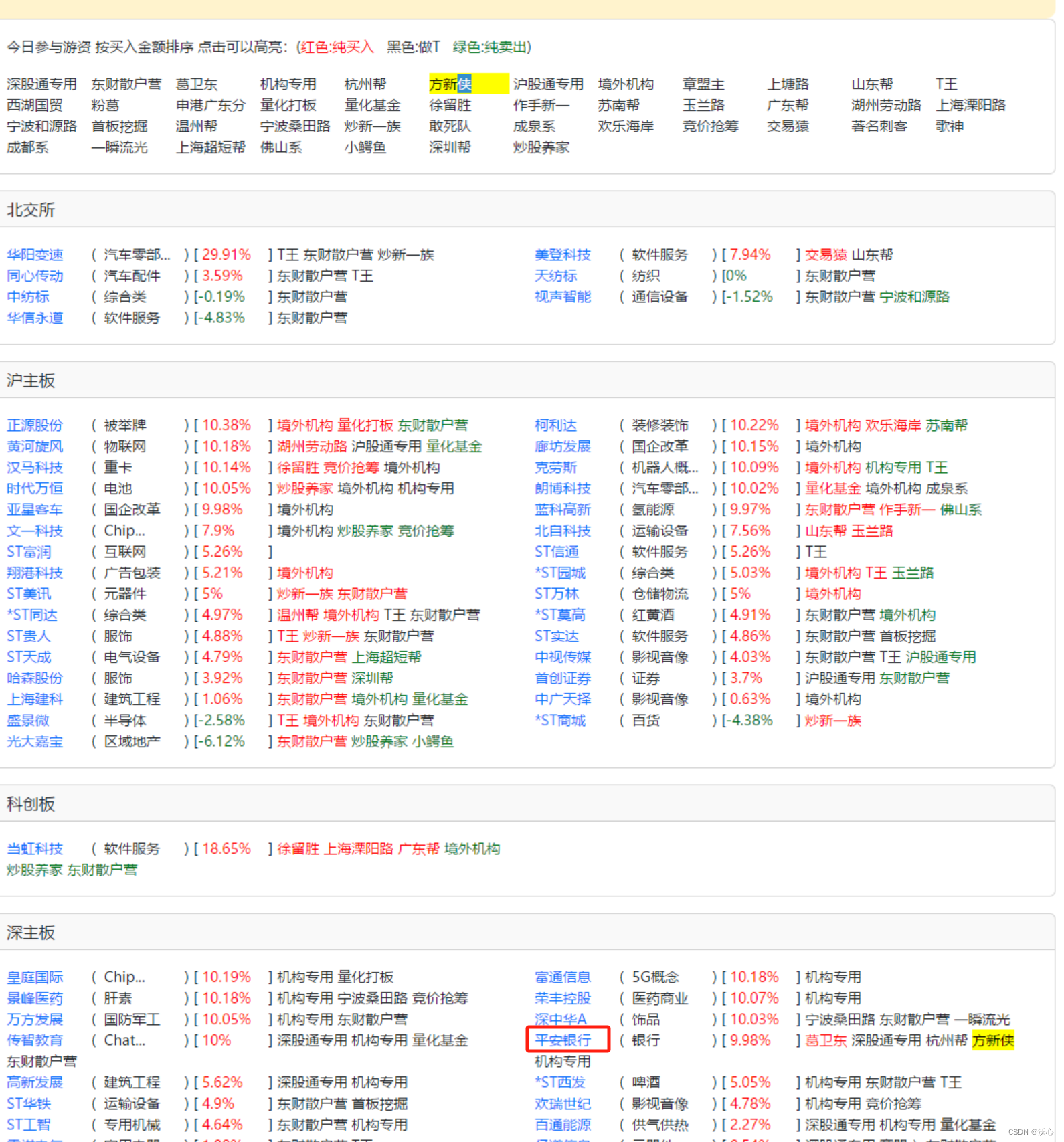
Task: Open the 首创证券 stock link
Action: [x=563, y=678]
